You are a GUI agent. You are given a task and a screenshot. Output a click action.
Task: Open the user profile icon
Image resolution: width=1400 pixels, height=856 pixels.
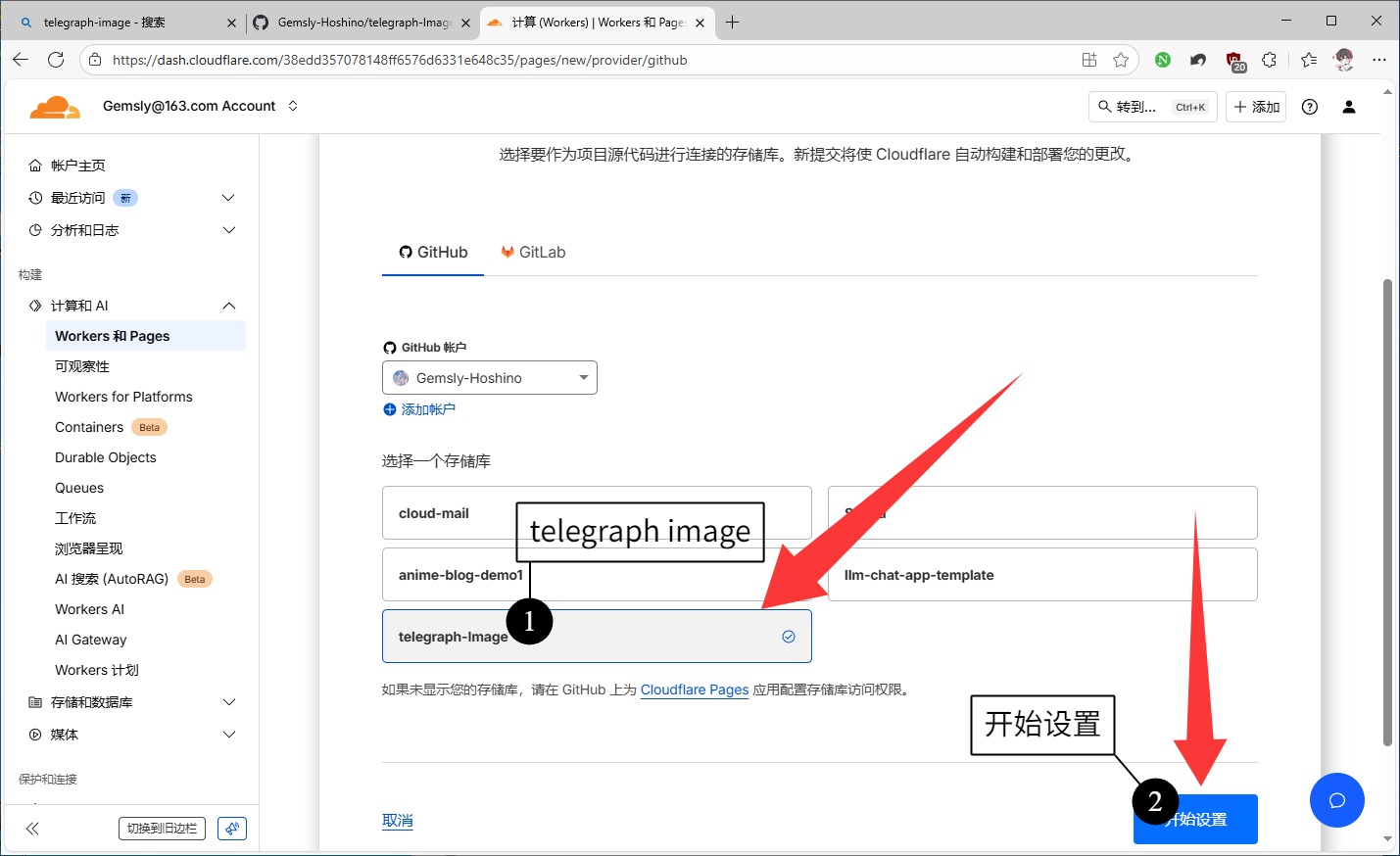click(1348, 107)
